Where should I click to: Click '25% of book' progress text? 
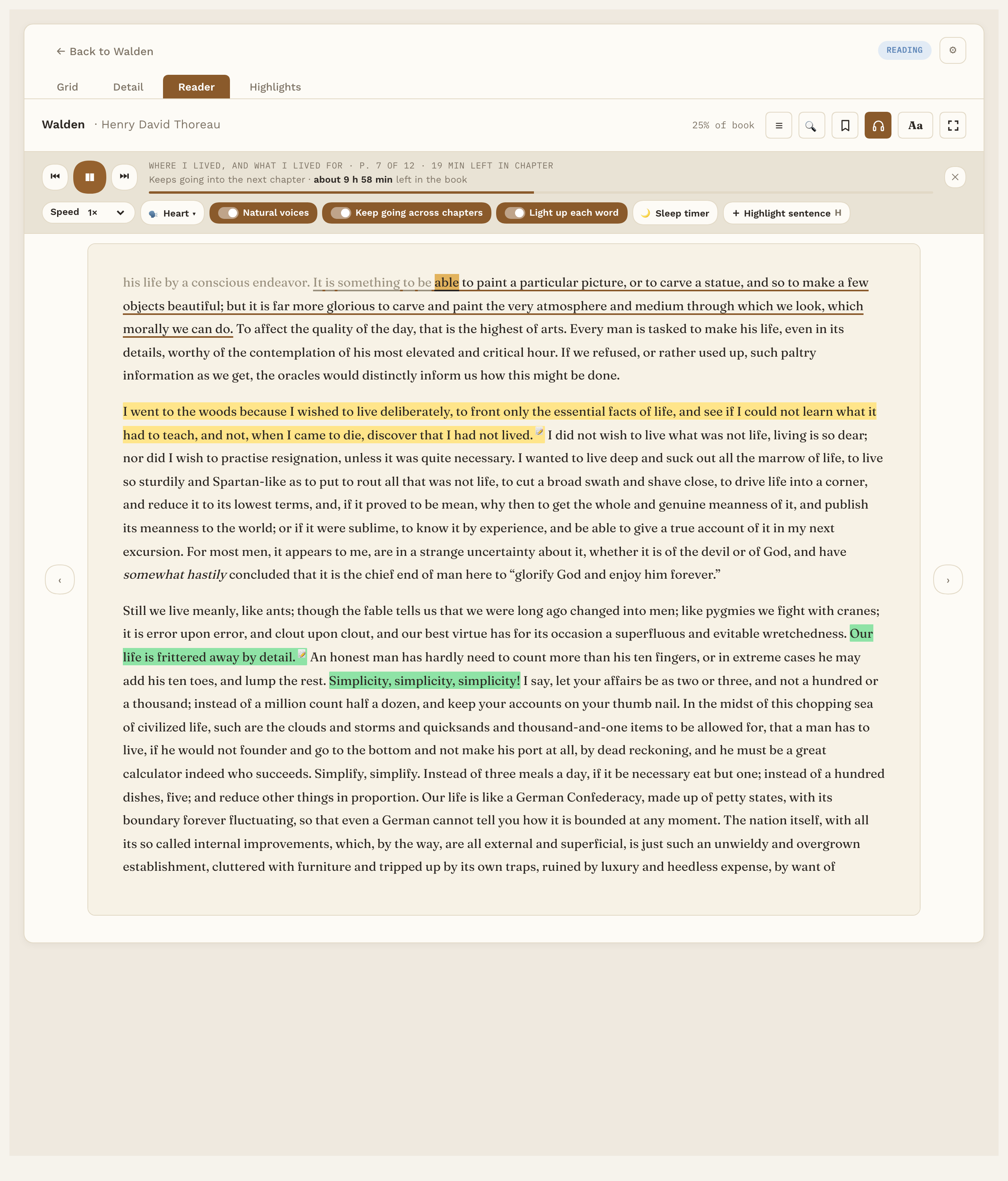coord(723,126)
